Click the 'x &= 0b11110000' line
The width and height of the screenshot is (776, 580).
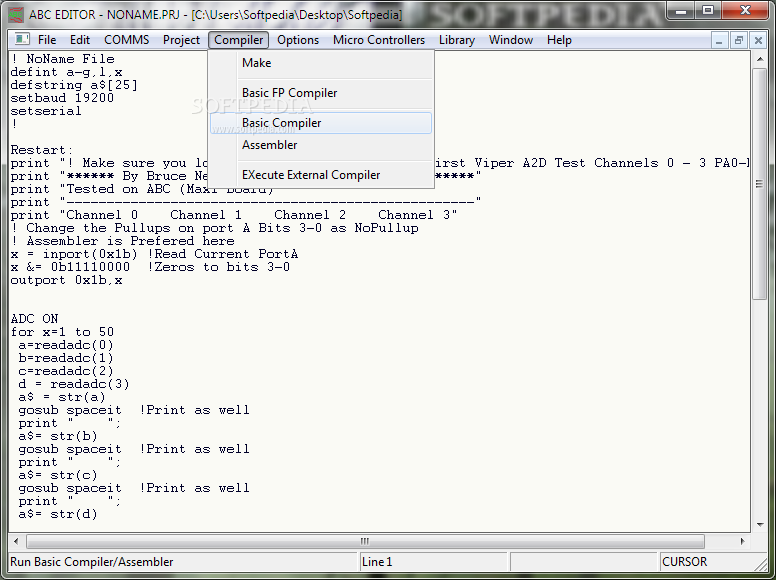(x=150, y=267)
